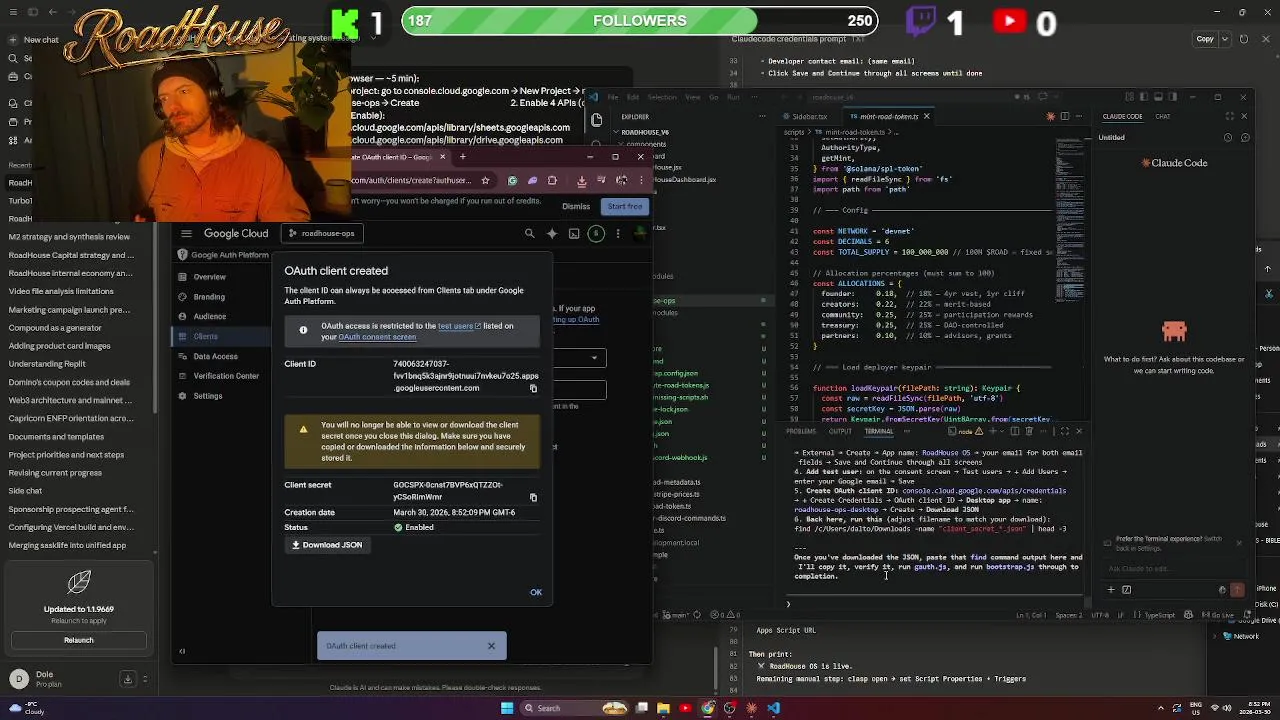Open VS Code Selection menu
The width and height of the screenshot is (1280, 720).
tap(662, 97)
